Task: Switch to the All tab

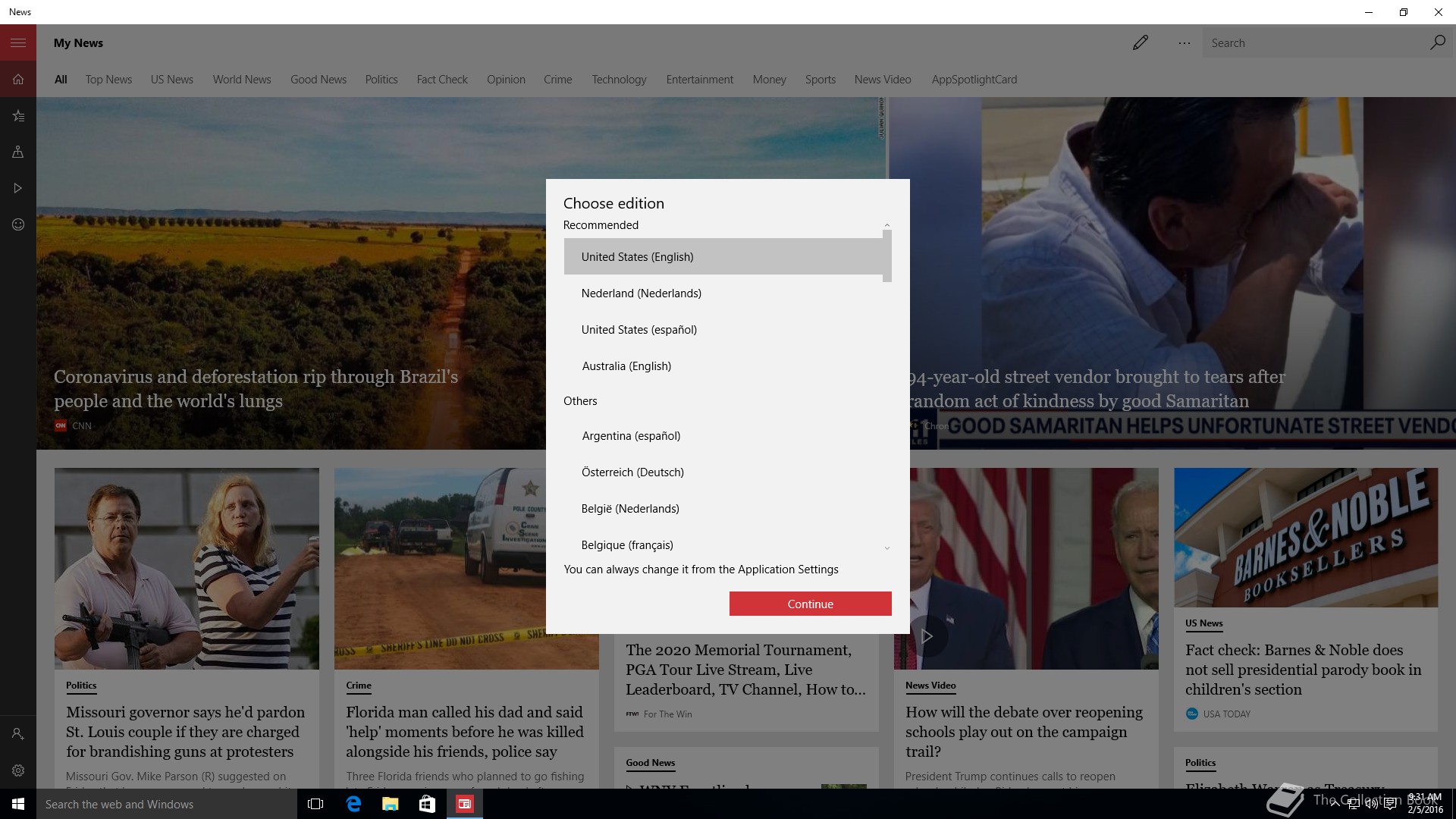Action: (61, 79)
